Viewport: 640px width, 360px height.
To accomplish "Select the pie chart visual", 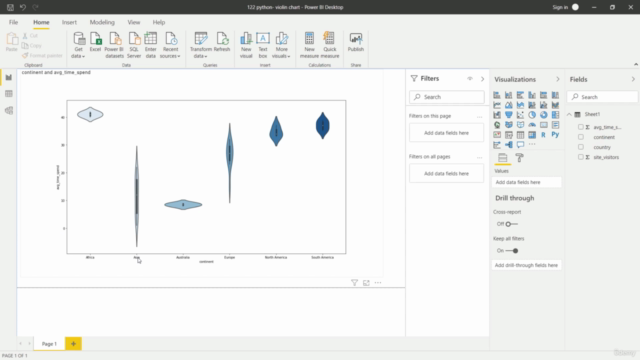I will [532, 115].
